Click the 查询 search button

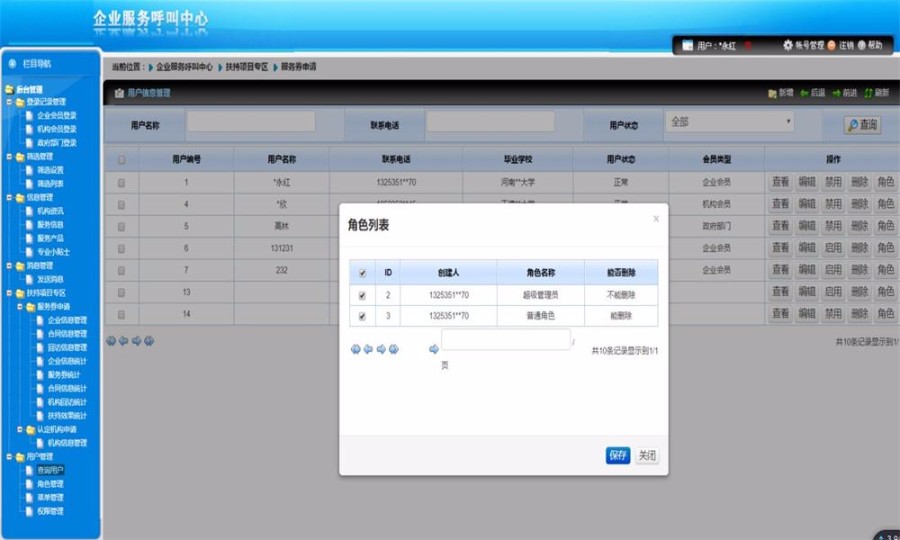[862, 125]
